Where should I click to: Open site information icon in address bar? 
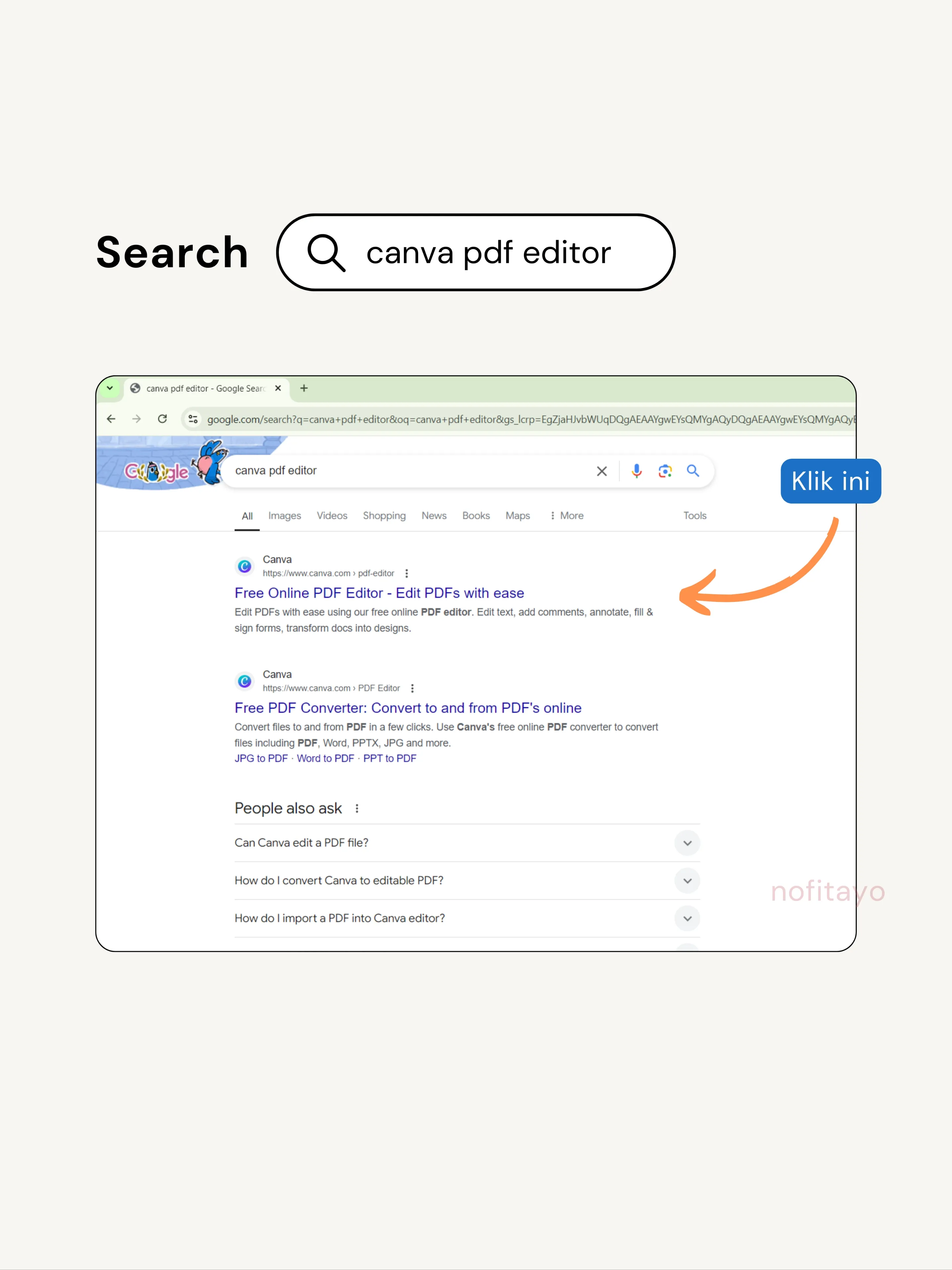click(x=193, y=419)
